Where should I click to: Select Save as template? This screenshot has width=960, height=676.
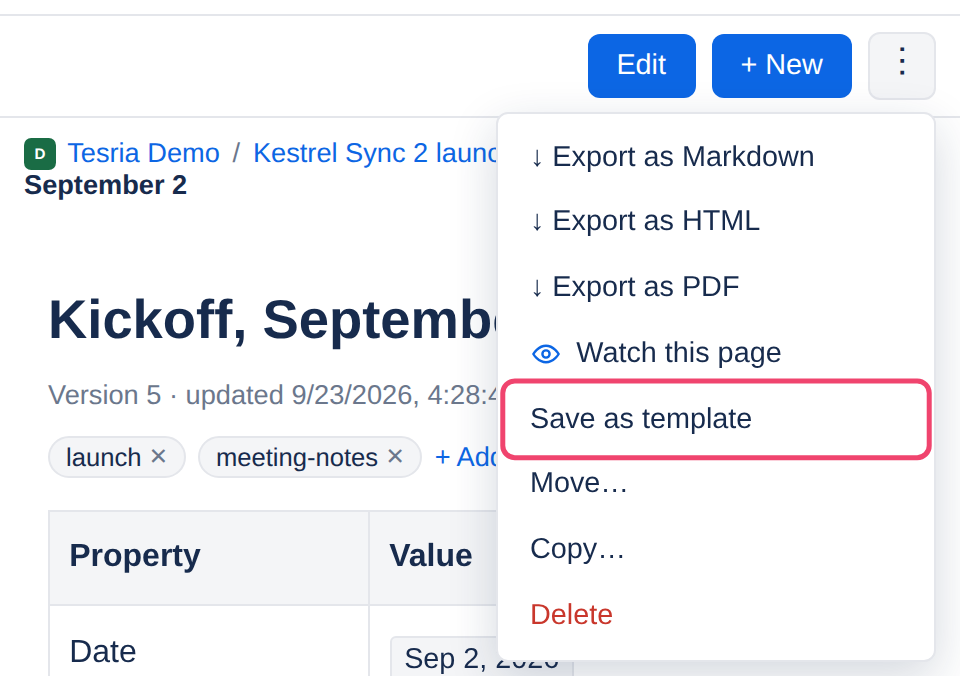[716, 419]
